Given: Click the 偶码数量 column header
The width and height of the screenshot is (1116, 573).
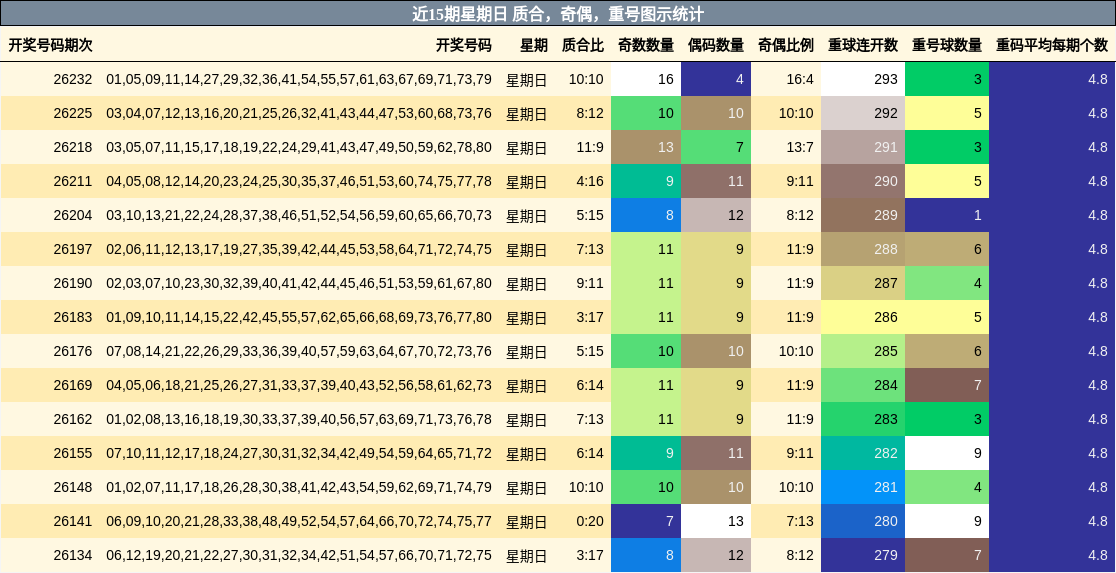Looking at the screenshot, I should [716, 46].
